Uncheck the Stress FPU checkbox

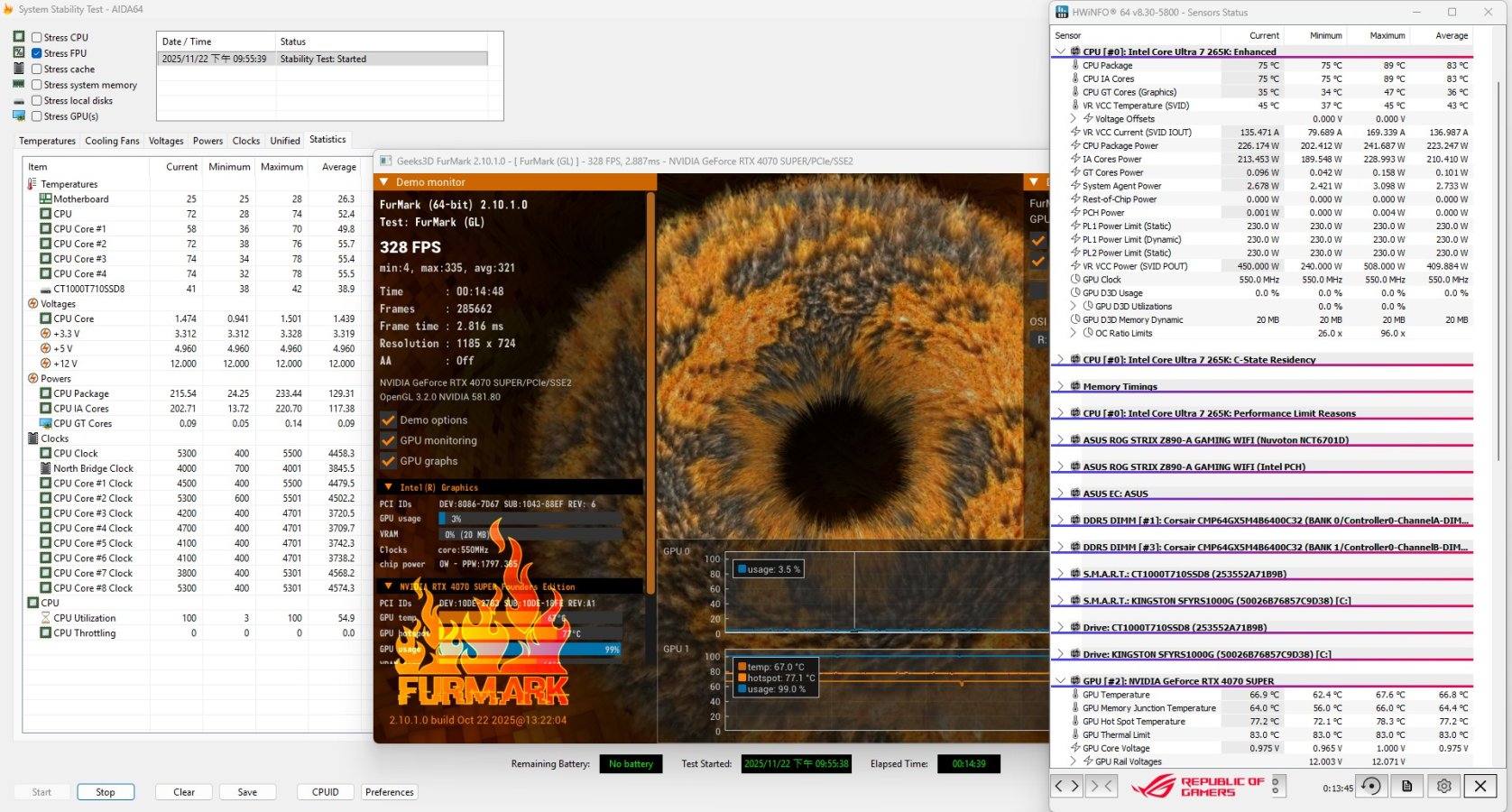[37, 53]
